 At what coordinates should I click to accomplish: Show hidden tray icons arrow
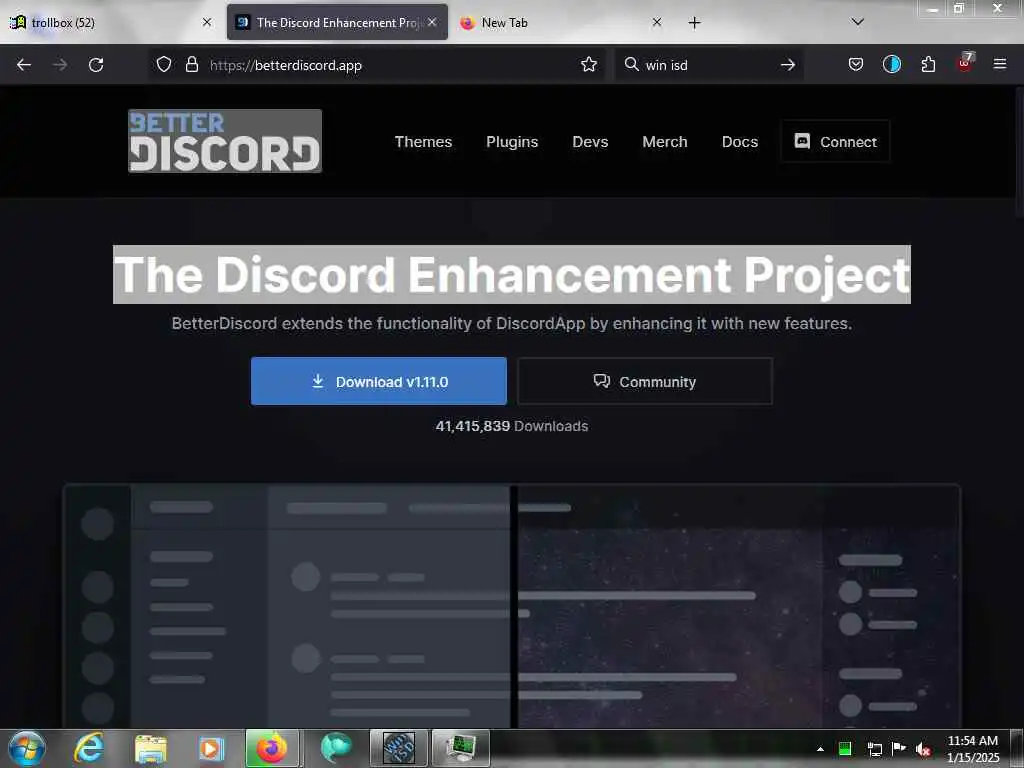[x=820, y=749]
